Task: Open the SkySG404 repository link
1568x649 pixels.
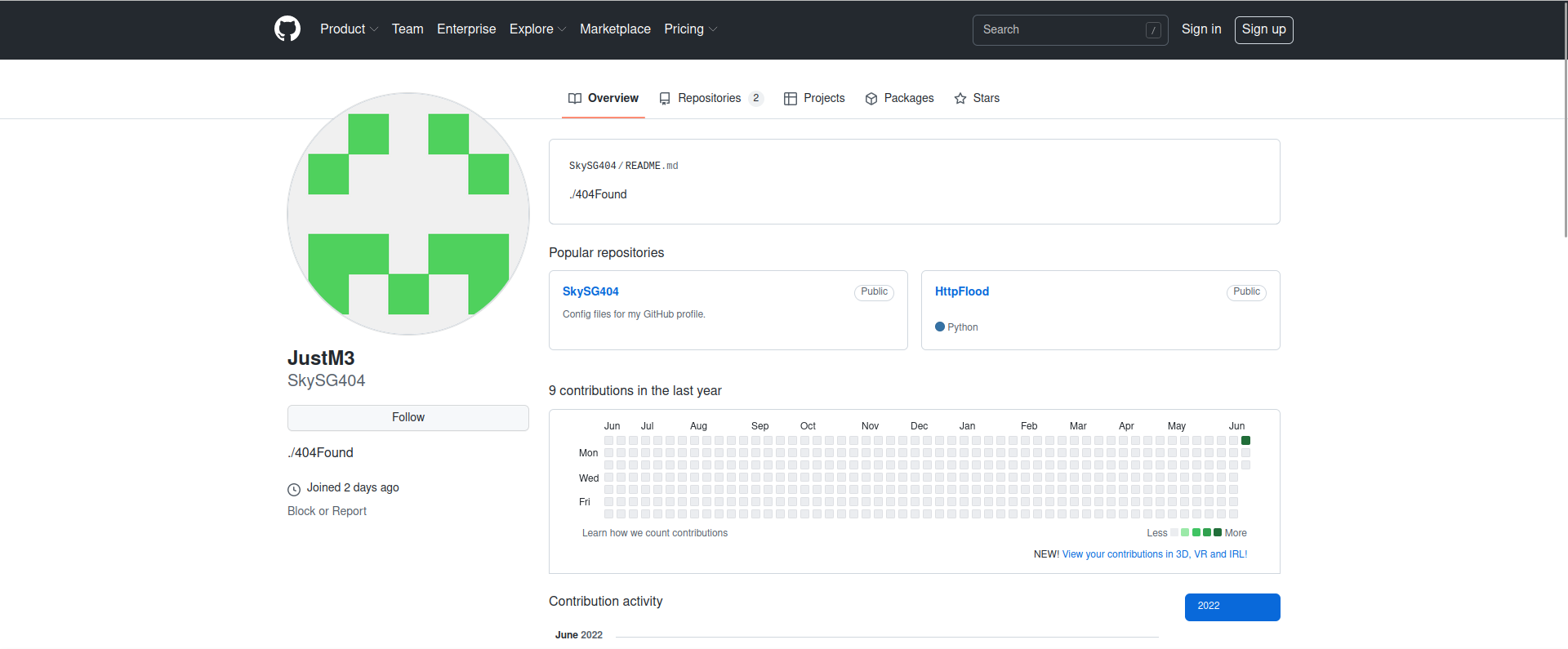Action: (590, 291)
